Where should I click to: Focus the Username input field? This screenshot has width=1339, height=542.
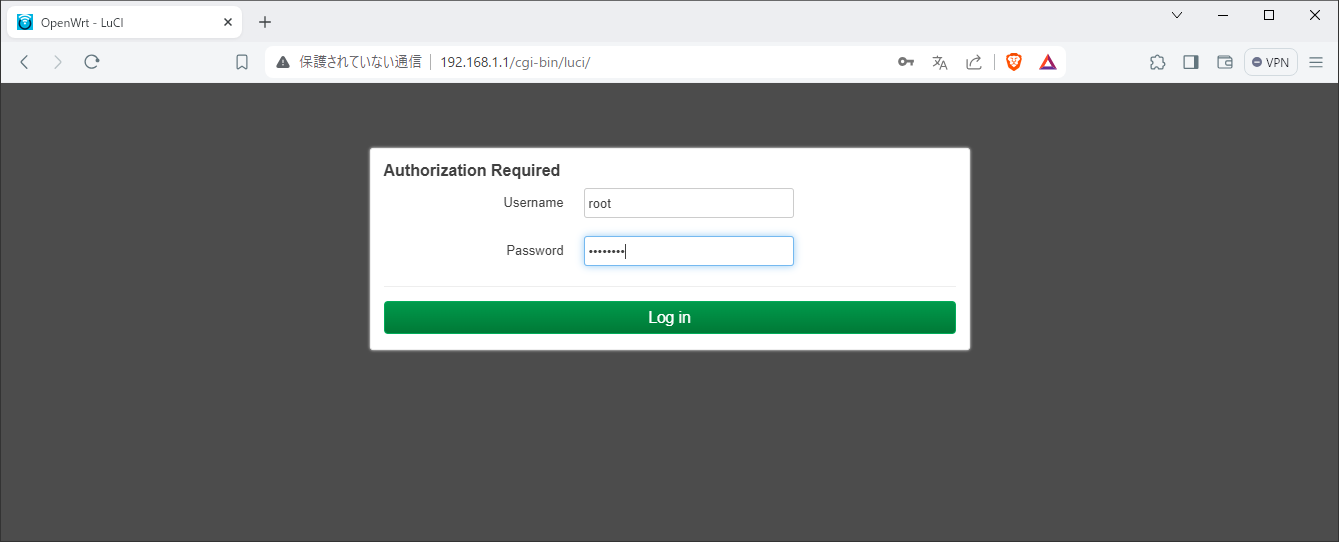coord(688,203)
